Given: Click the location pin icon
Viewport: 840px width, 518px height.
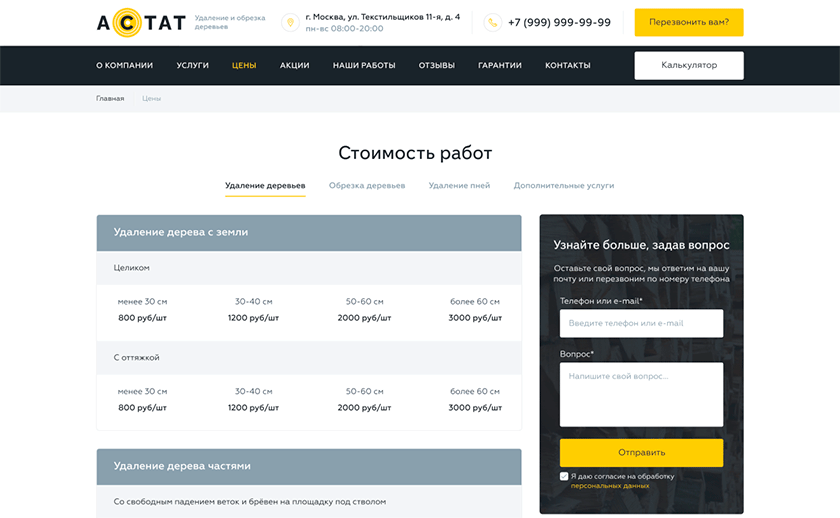Looking at the screenshot, I should pyautogui.click(x=290, y=22).
